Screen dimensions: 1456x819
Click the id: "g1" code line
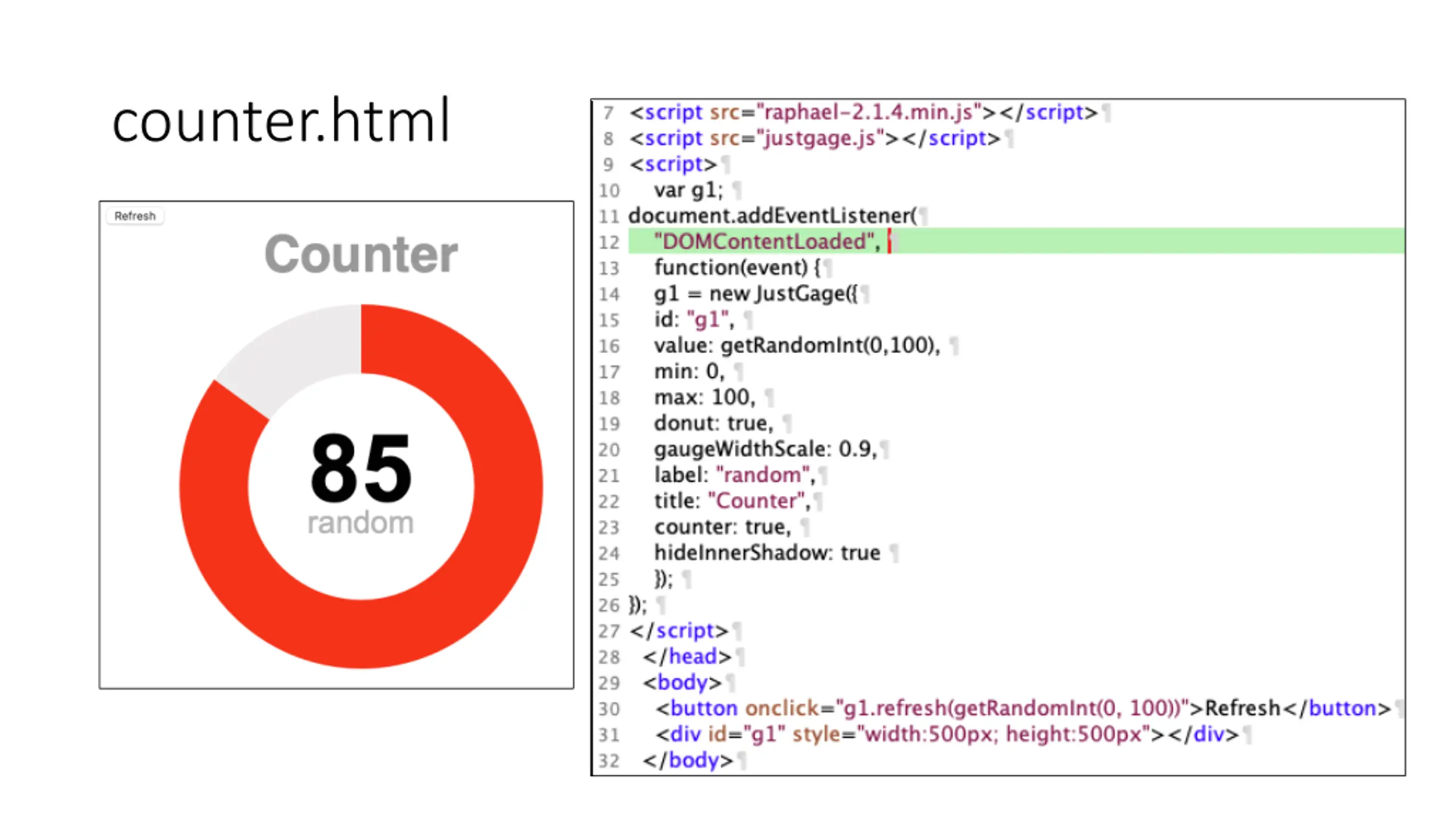pyautogui.click(x=694, y=319)
